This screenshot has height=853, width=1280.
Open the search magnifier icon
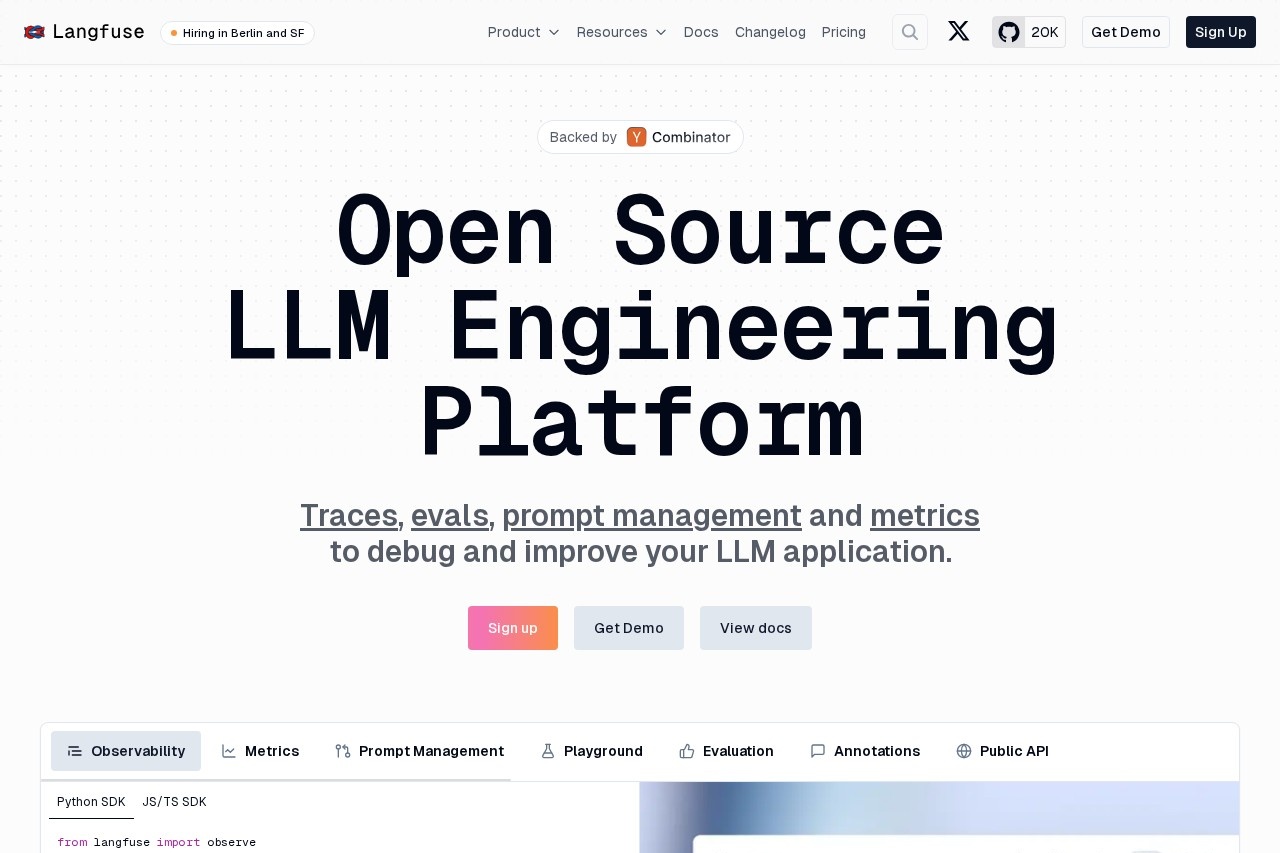(909, 32)
